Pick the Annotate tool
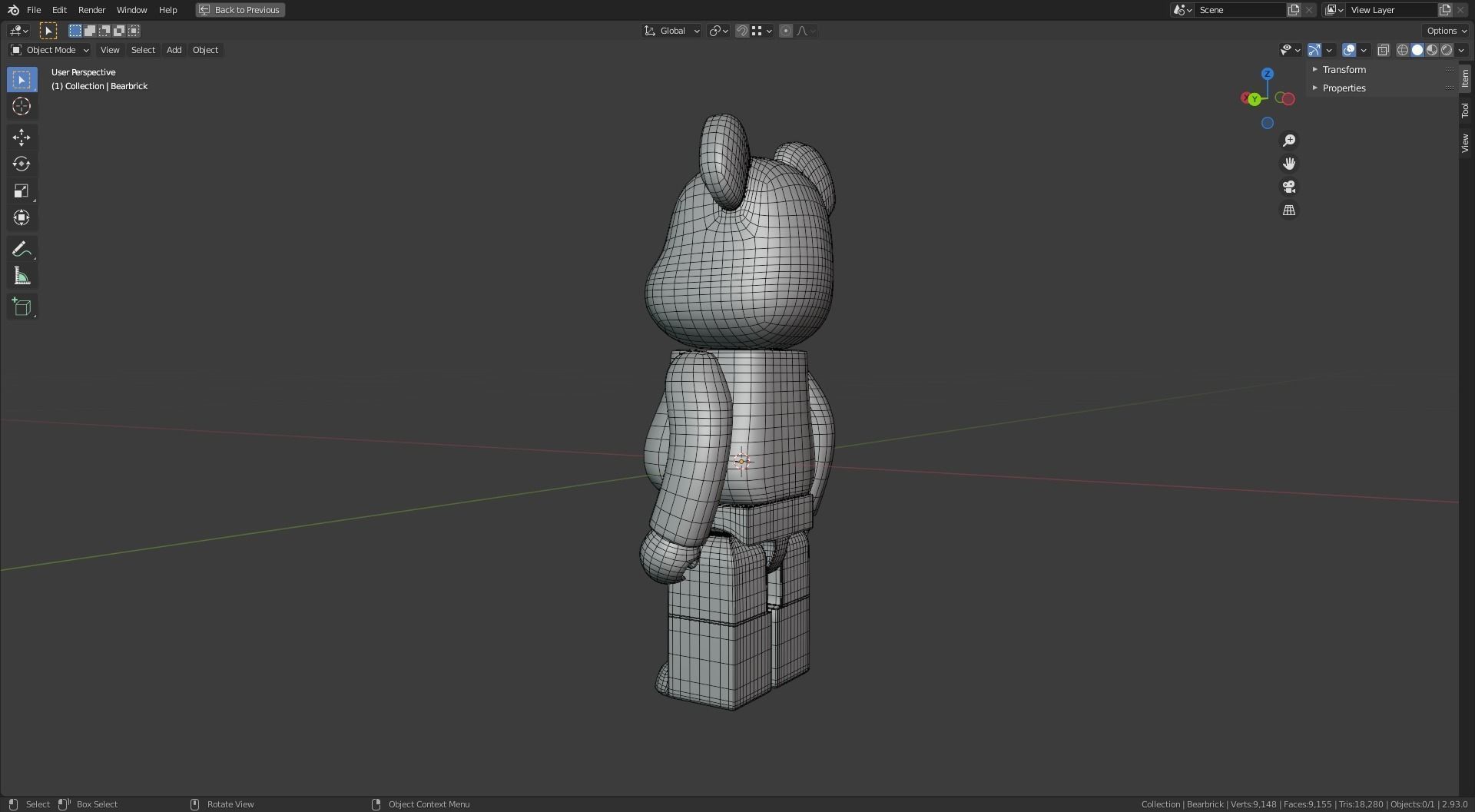Image resolution: width=1475 pixels, height=812 pixels. click(x=22, y=248)
